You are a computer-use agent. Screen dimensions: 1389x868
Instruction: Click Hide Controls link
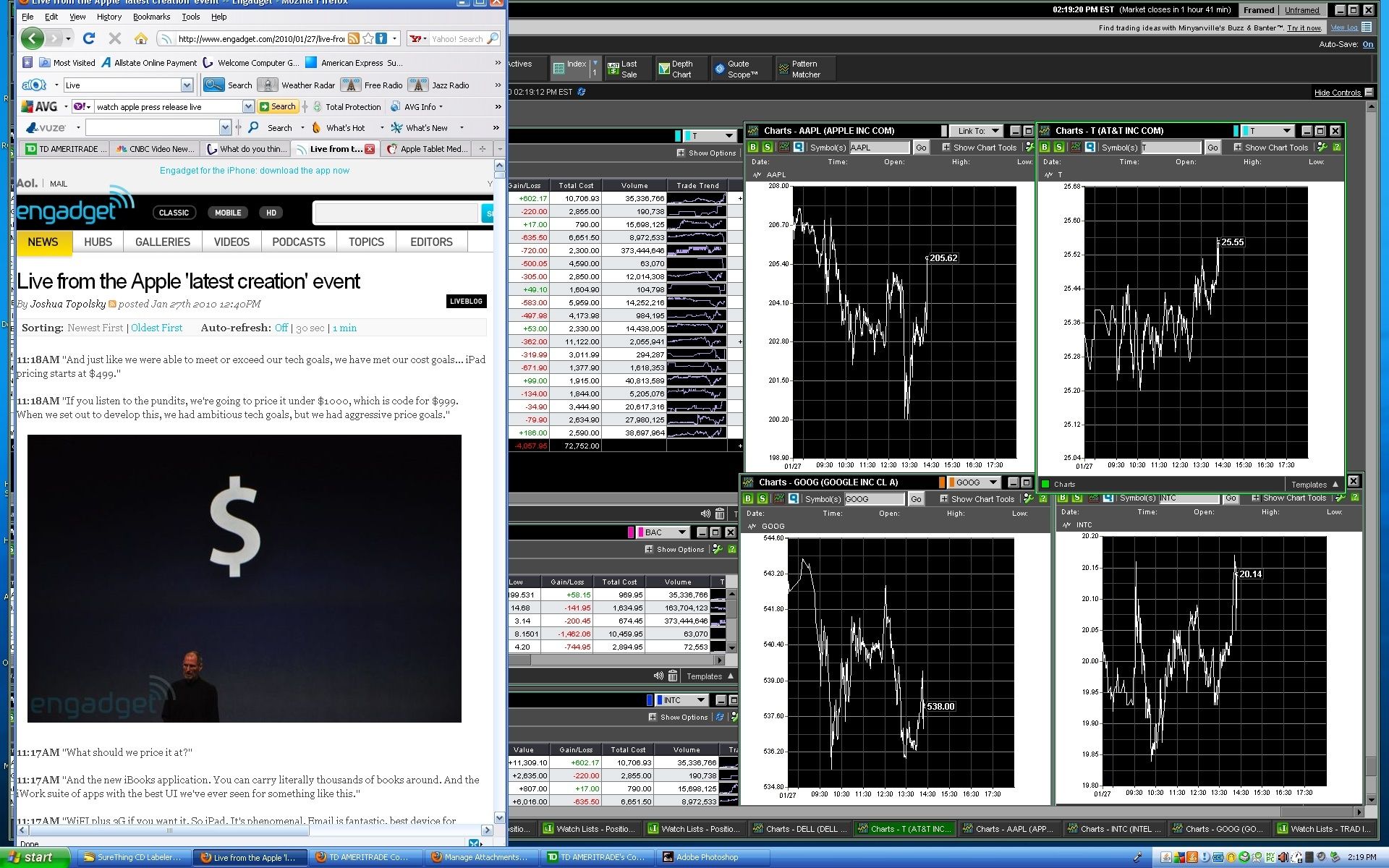click(x=1337, y=93)
